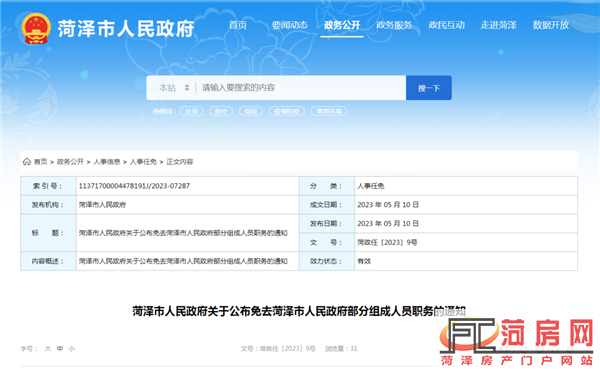Viewport: 600px width, 369px height.
Task: Click the 内容概述 row summary text
Action: click(x=183, y=261)
